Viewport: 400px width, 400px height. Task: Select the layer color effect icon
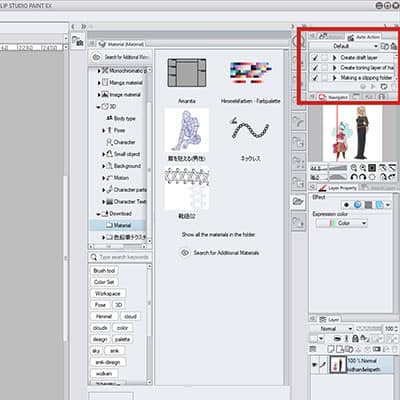(379, 205)
